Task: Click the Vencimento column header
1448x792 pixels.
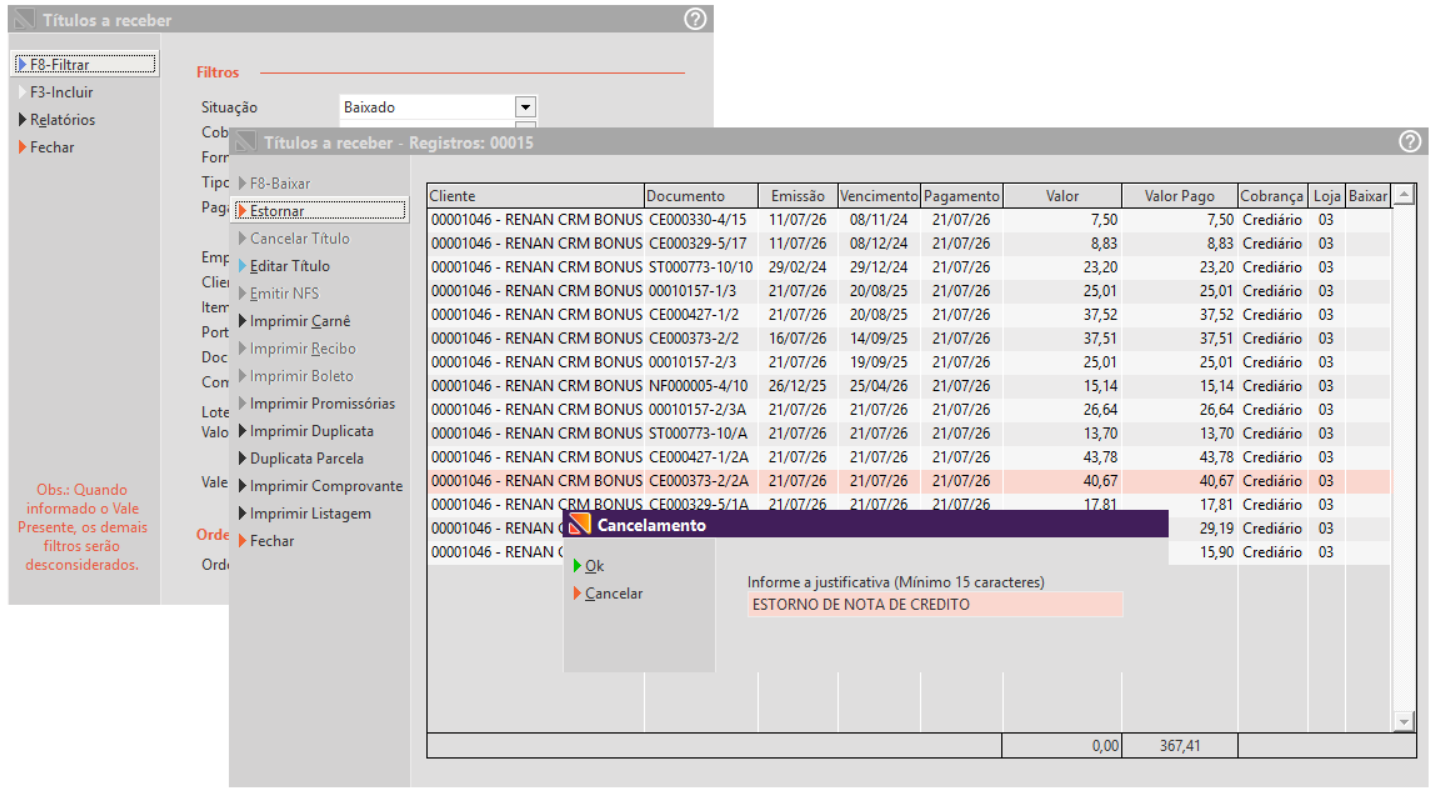Action: [878, 196]
